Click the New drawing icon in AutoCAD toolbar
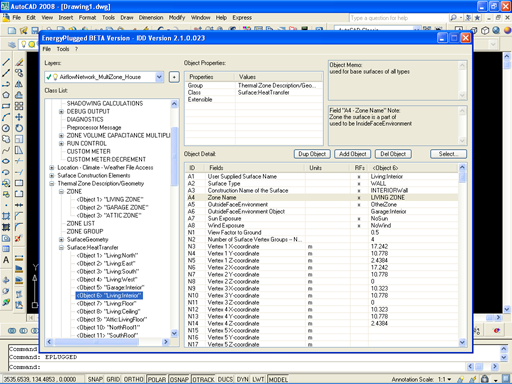The height and width of the screenshot is (384, 512). coord(12,31)
